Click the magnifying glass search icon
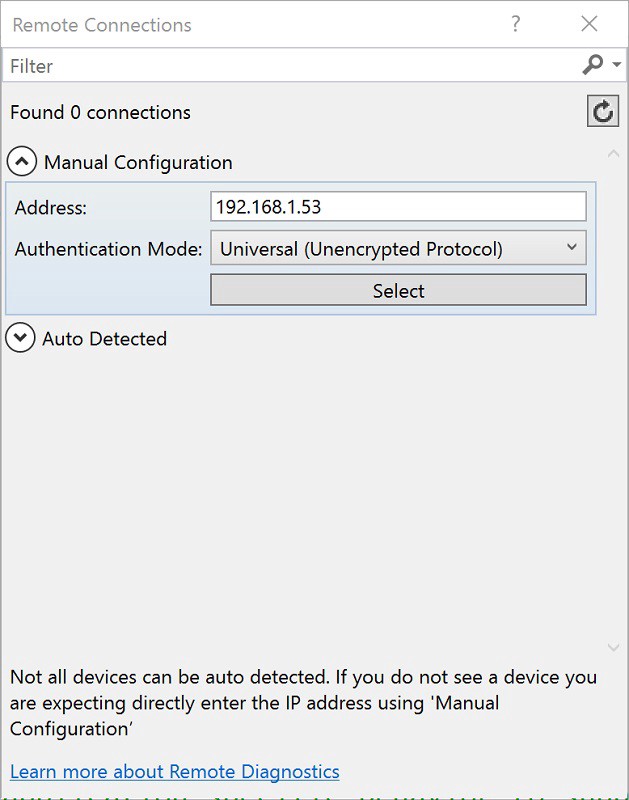The width and height of the screenshot is (629, 800). point(593,65)
